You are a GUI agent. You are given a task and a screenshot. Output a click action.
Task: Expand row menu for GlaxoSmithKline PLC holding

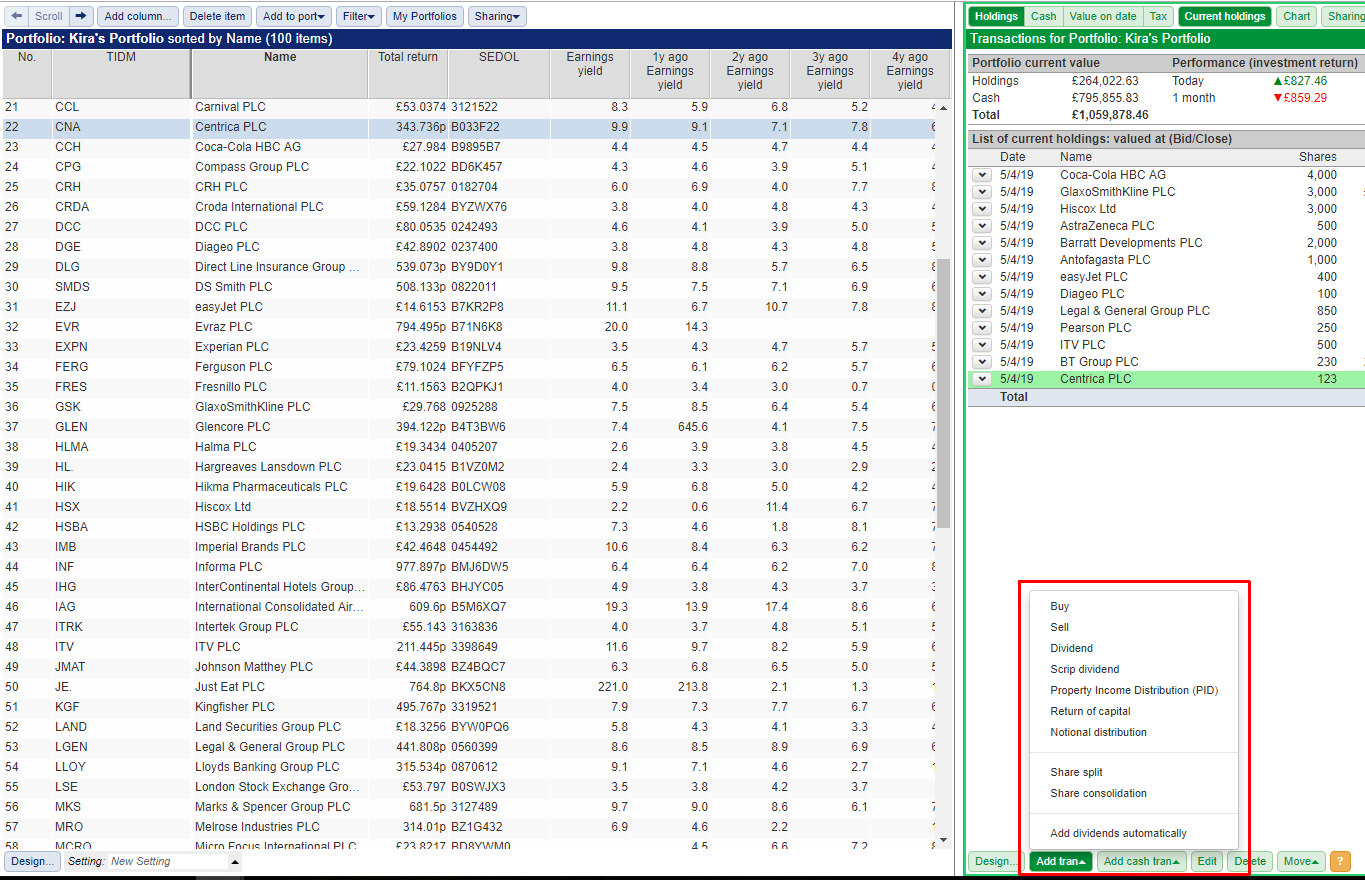(x=982, y=192)
